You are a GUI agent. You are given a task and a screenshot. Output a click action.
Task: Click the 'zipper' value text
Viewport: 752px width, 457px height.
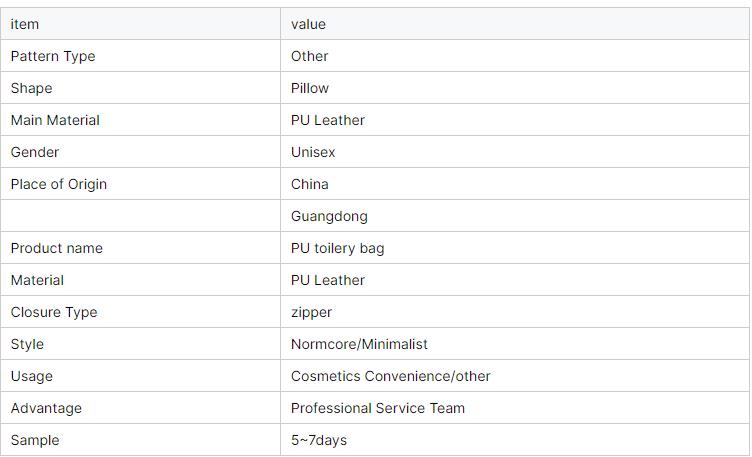tap(311, 312)
